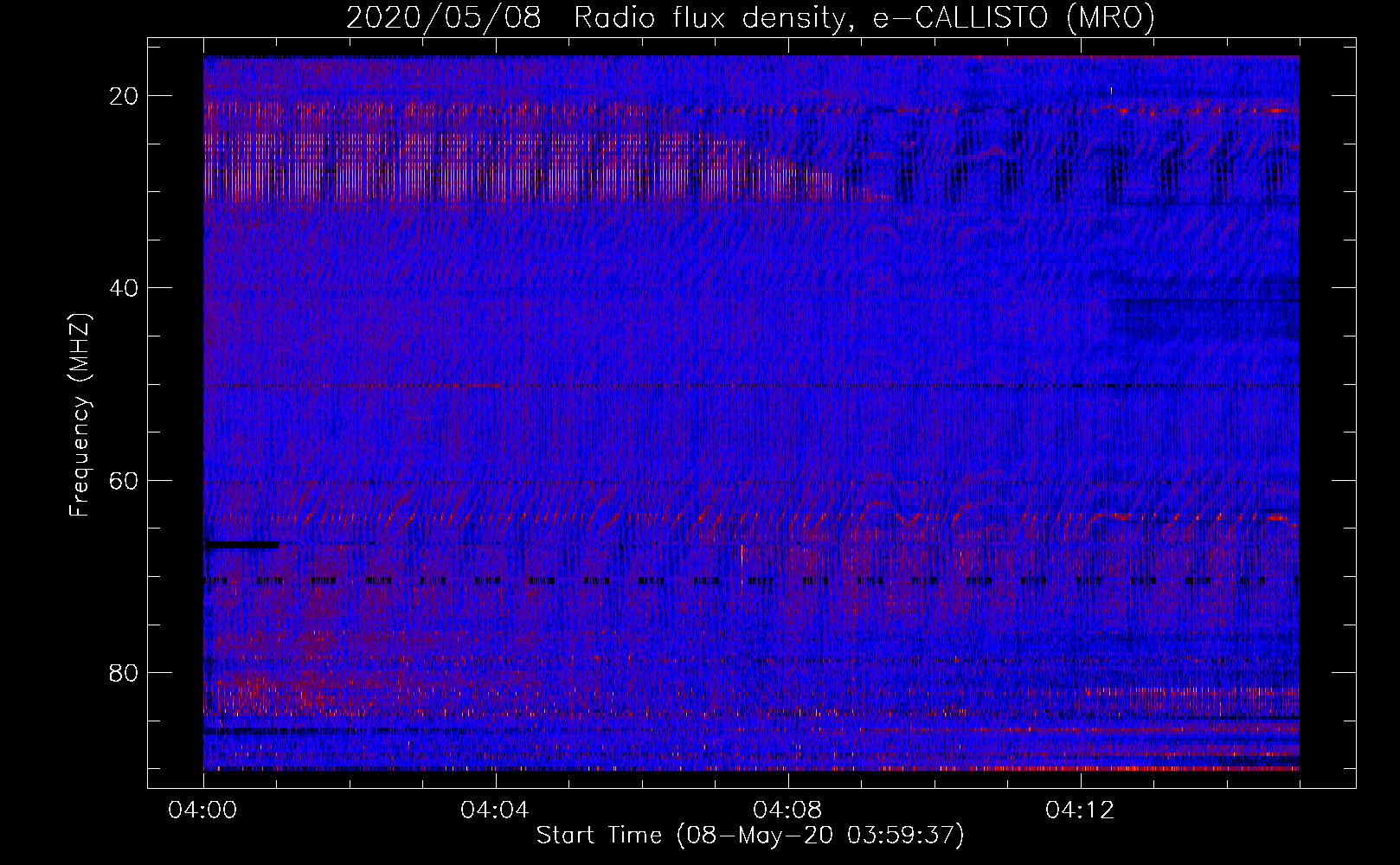Click the "Frequency (MHZ)" axis label
Viewport: 1400px width, 865px height.
tap(80, 415)
